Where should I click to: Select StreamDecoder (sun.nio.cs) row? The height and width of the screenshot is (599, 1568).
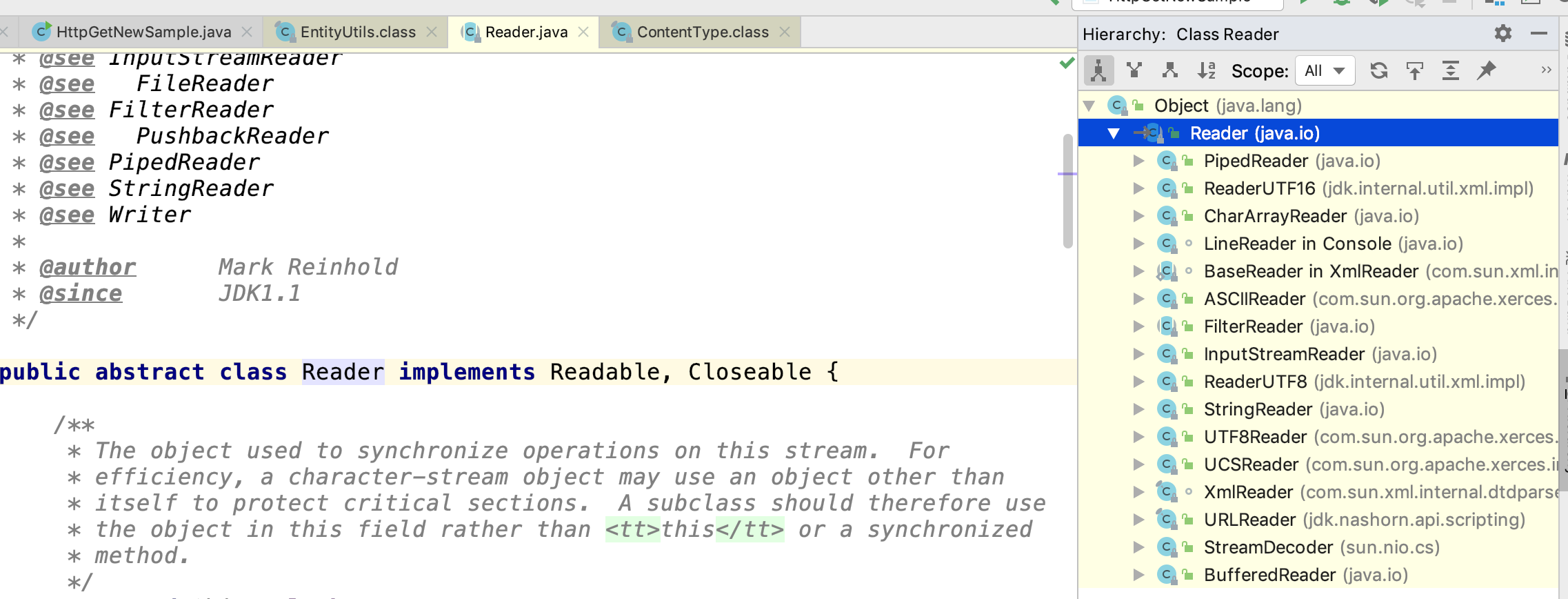1318,547
